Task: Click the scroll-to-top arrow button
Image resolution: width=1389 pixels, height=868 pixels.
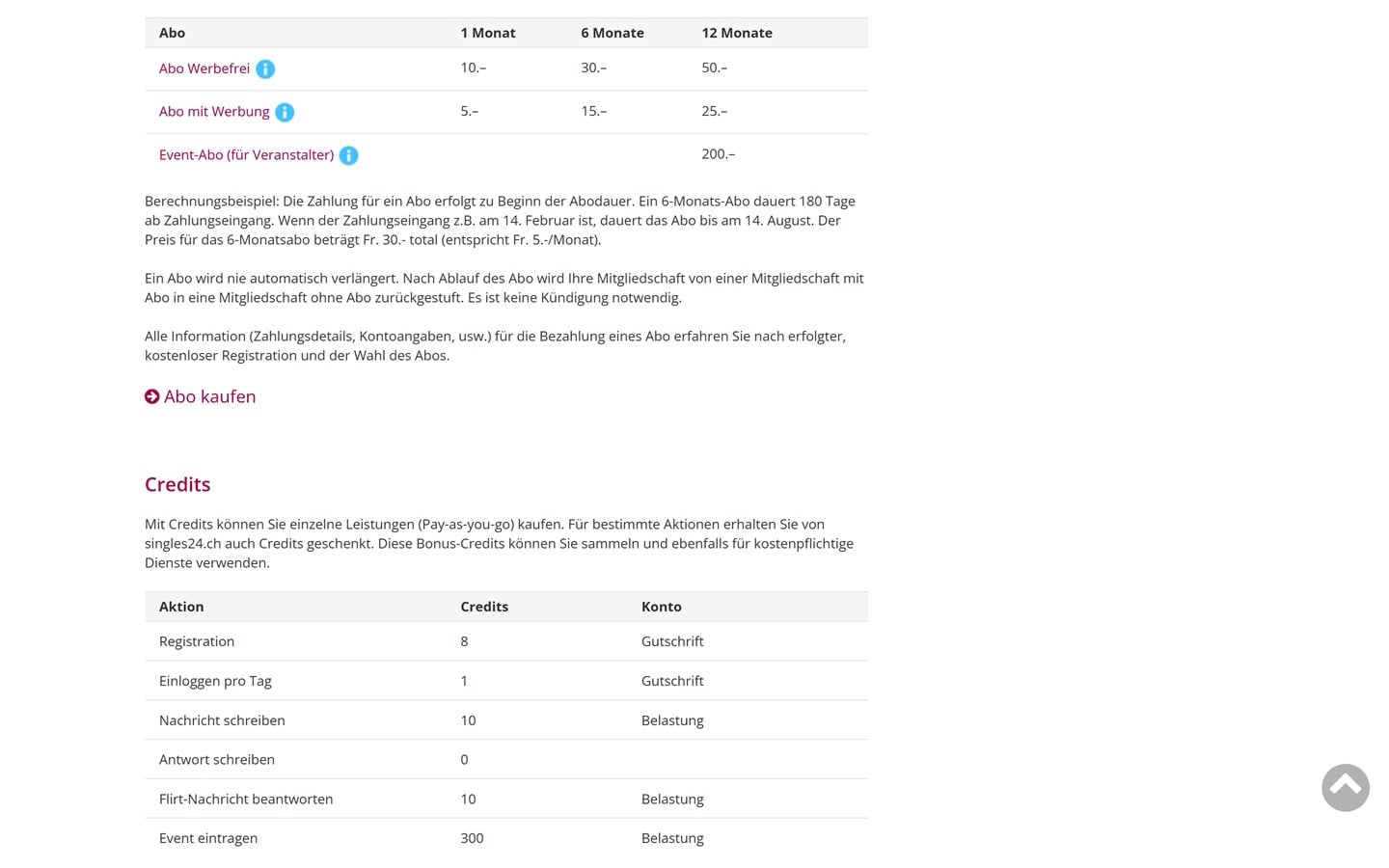Action: [x=1345, y=787]
